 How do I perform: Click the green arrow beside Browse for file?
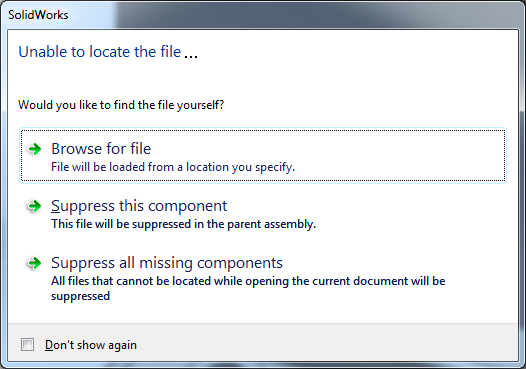tap(34, 149)
